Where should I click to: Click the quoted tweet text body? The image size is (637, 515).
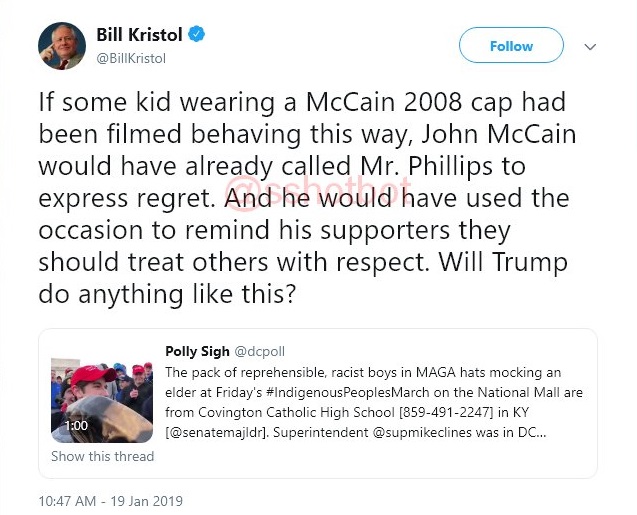374,402
